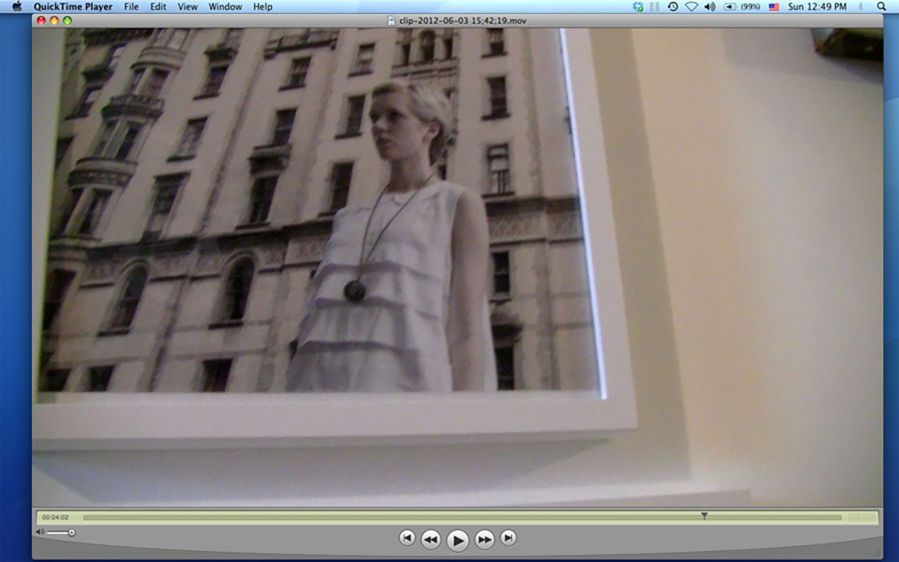Click the playhead marker on the timeline
The image size is (899, 562).
704,516
